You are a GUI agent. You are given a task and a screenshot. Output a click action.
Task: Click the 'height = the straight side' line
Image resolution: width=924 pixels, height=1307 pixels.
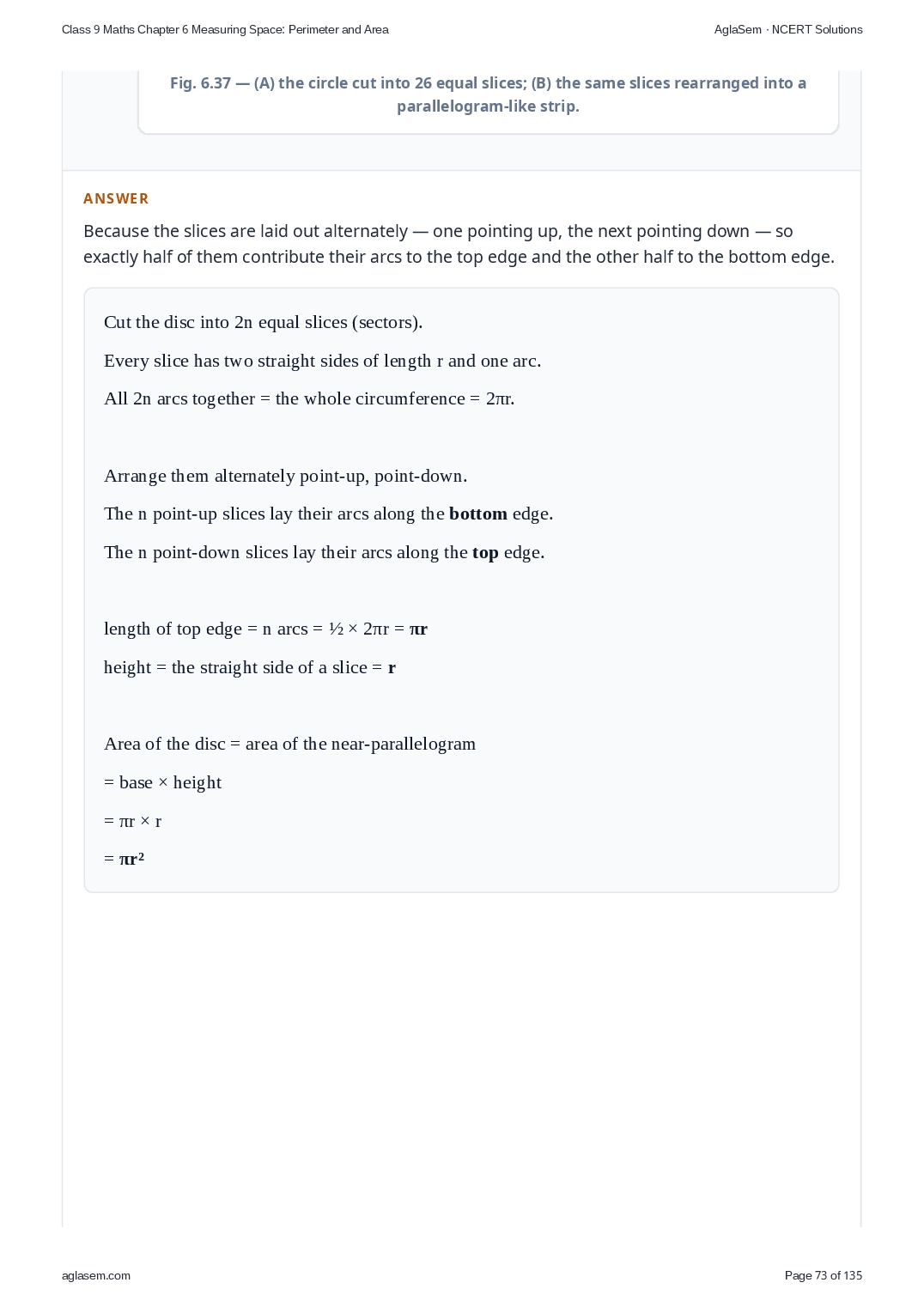(x=250, y=667)
